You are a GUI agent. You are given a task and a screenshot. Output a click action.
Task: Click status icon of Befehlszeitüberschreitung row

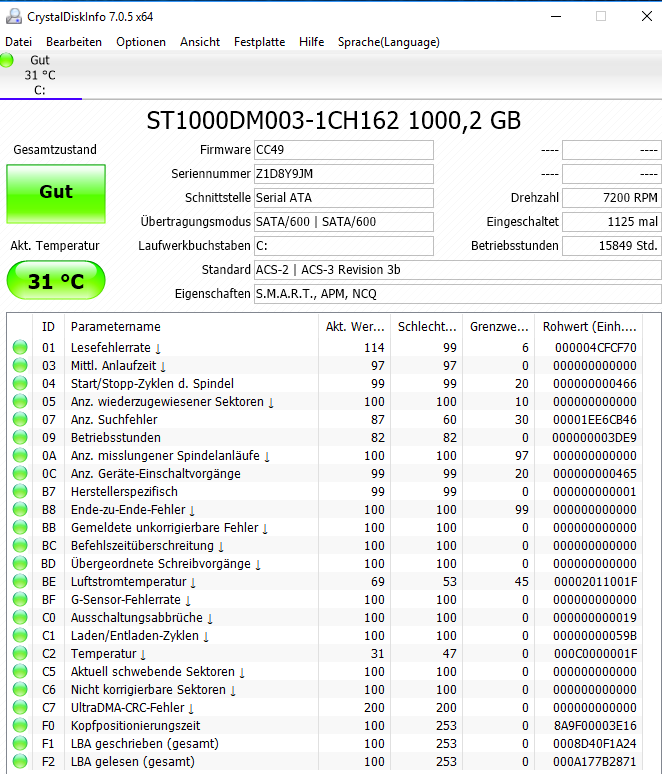point(20,545)
